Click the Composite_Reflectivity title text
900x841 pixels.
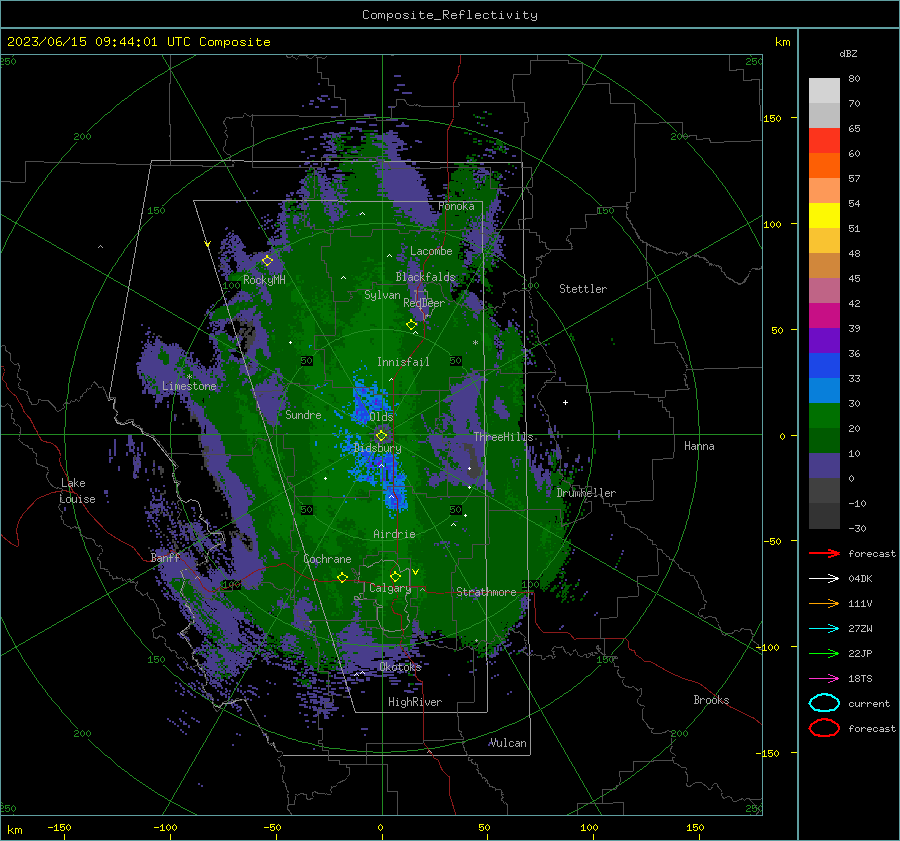pos(449,14)
